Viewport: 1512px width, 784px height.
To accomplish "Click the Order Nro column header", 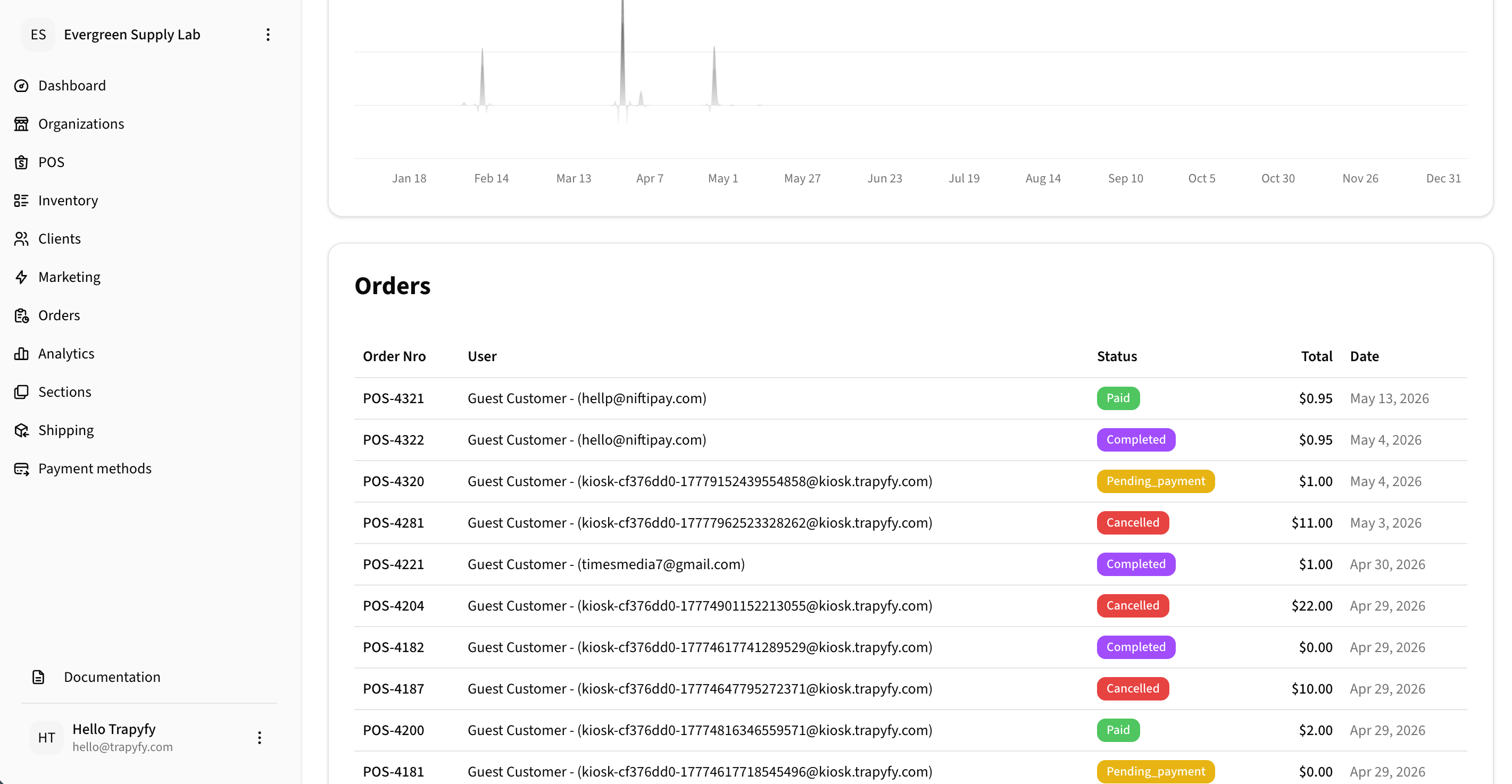I will pyautogui.click(x=394, y=356).
